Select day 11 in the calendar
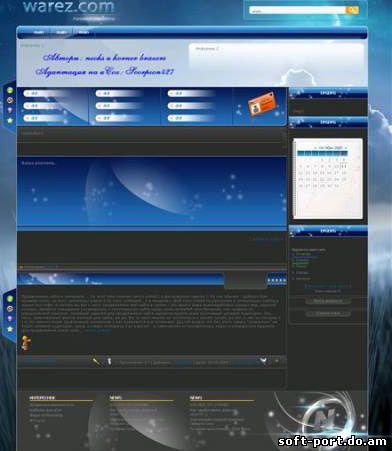 344,166
